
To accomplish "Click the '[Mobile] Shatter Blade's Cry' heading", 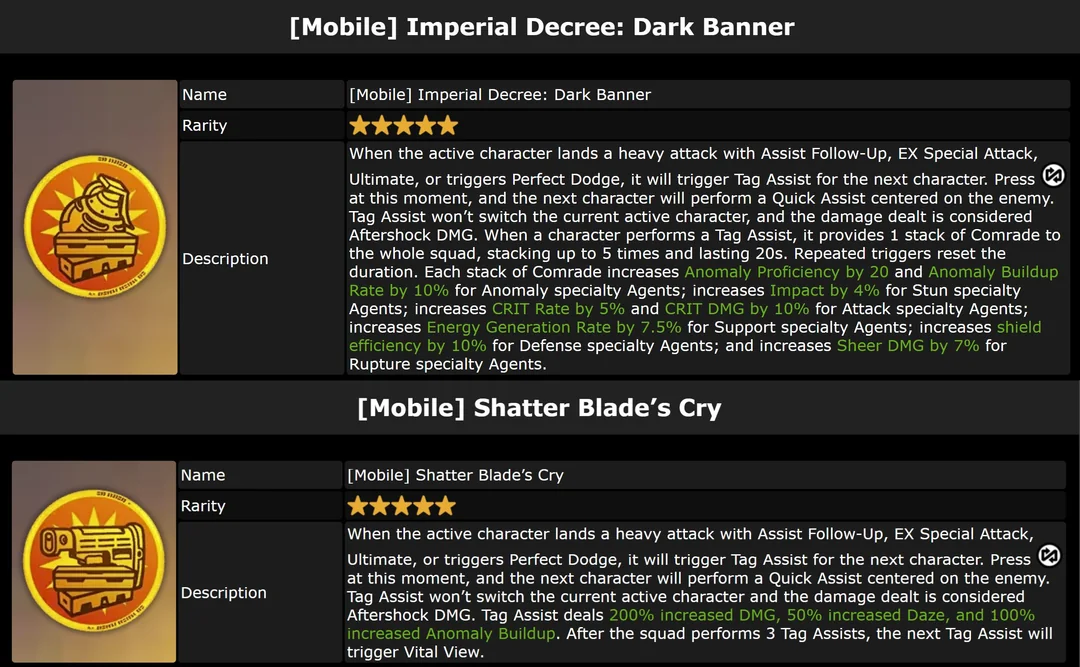I will (539, 408).
